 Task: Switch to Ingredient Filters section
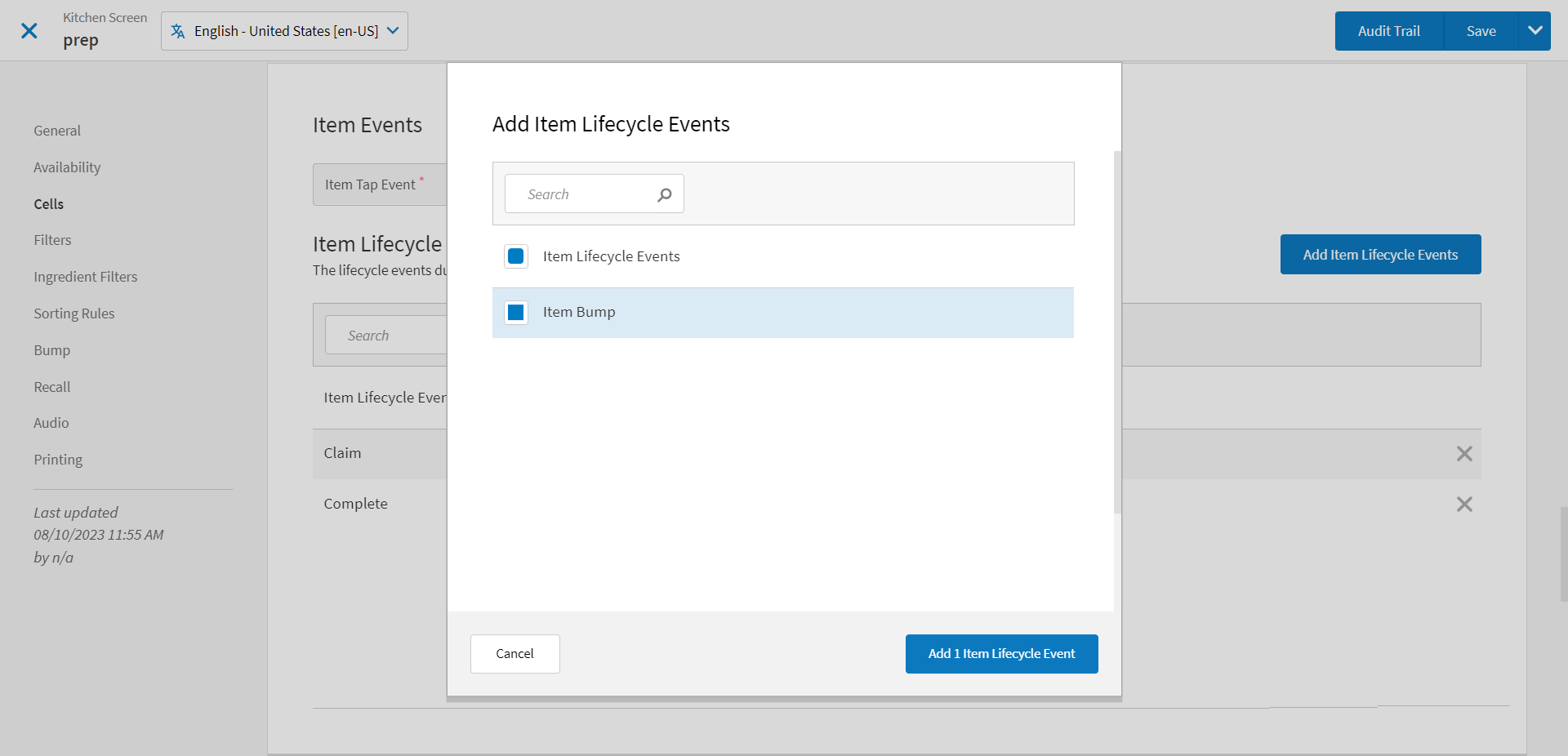86,277
